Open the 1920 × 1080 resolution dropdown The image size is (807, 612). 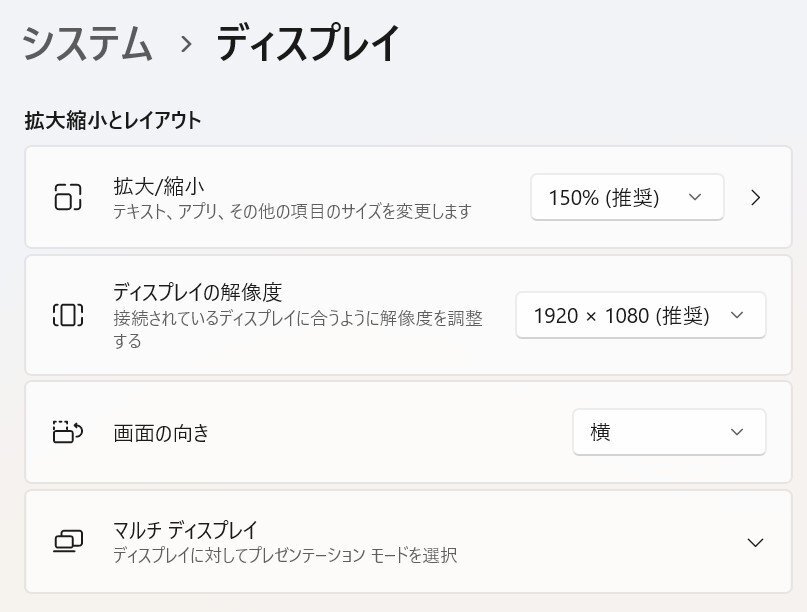(640, 315)
